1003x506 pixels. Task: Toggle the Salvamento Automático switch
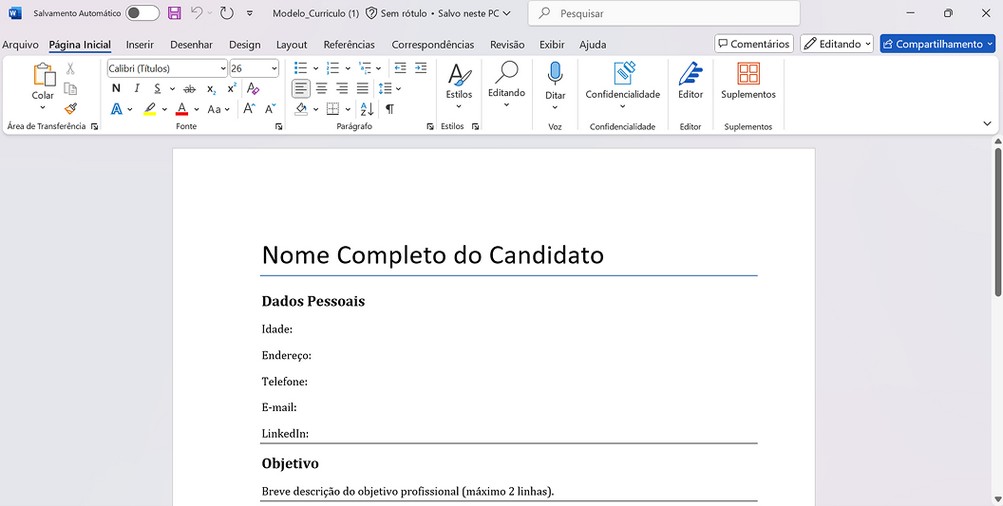click(x=142, y=14)
